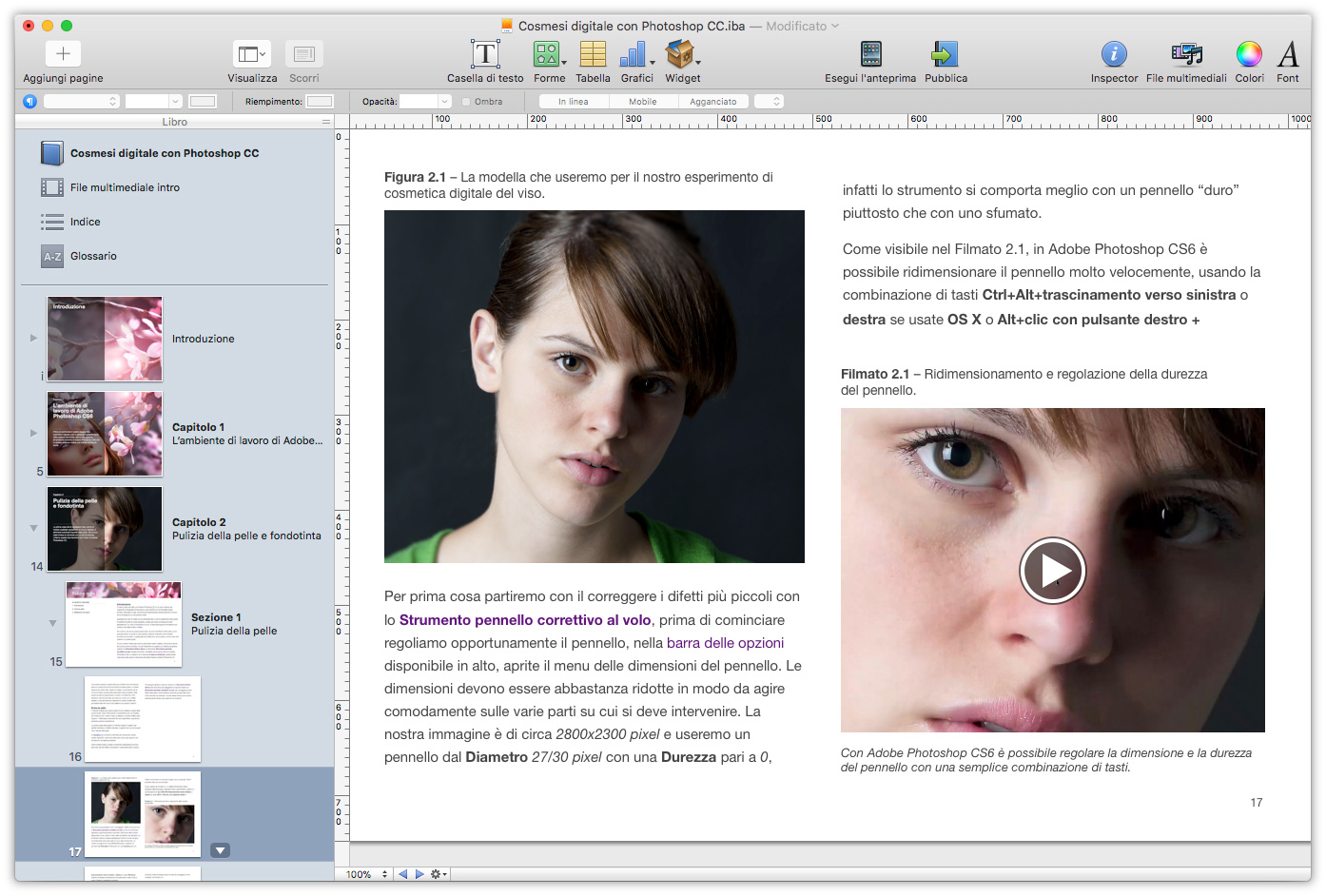Click the Riempimento fill color well
1326x896 pixels.
[x=320, y=101]
